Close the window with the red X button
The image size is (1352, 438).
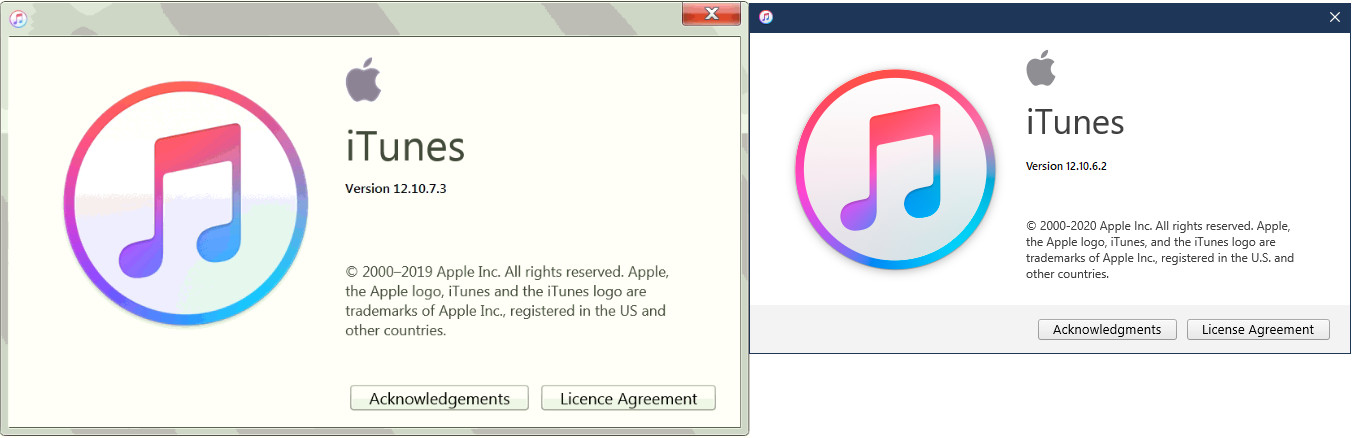(714, 13)
